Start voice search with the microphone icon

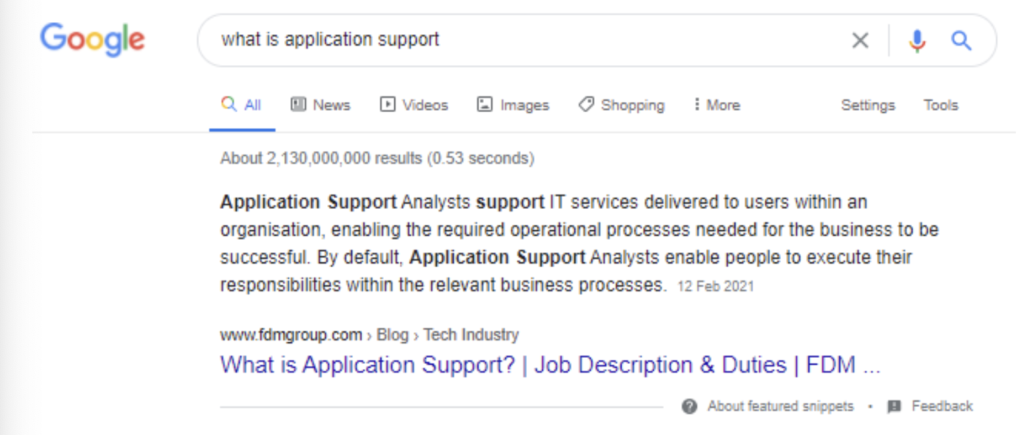[917, 40]
